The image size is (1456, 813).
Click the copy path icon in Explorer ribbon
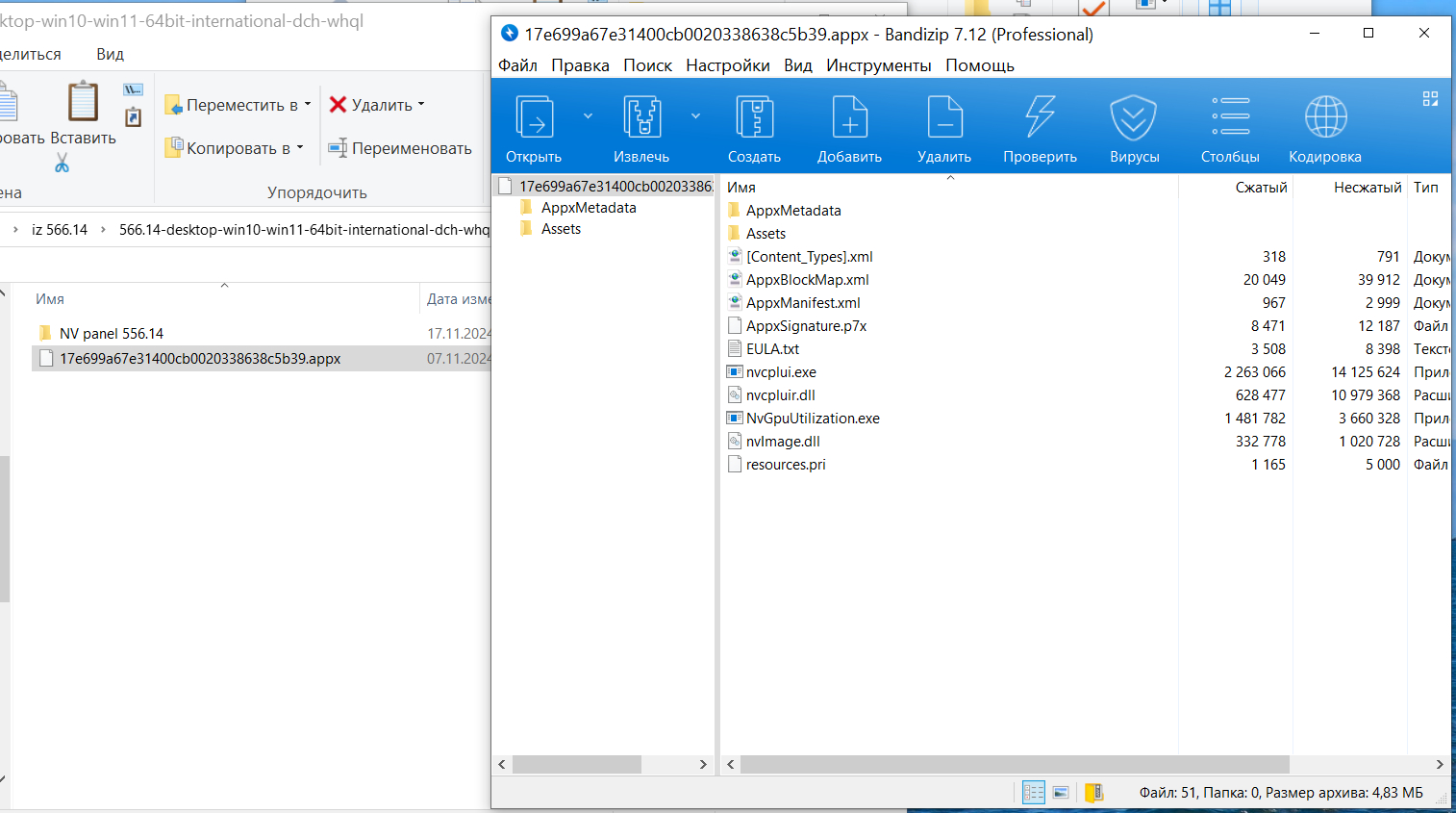(x=133, y=89)
